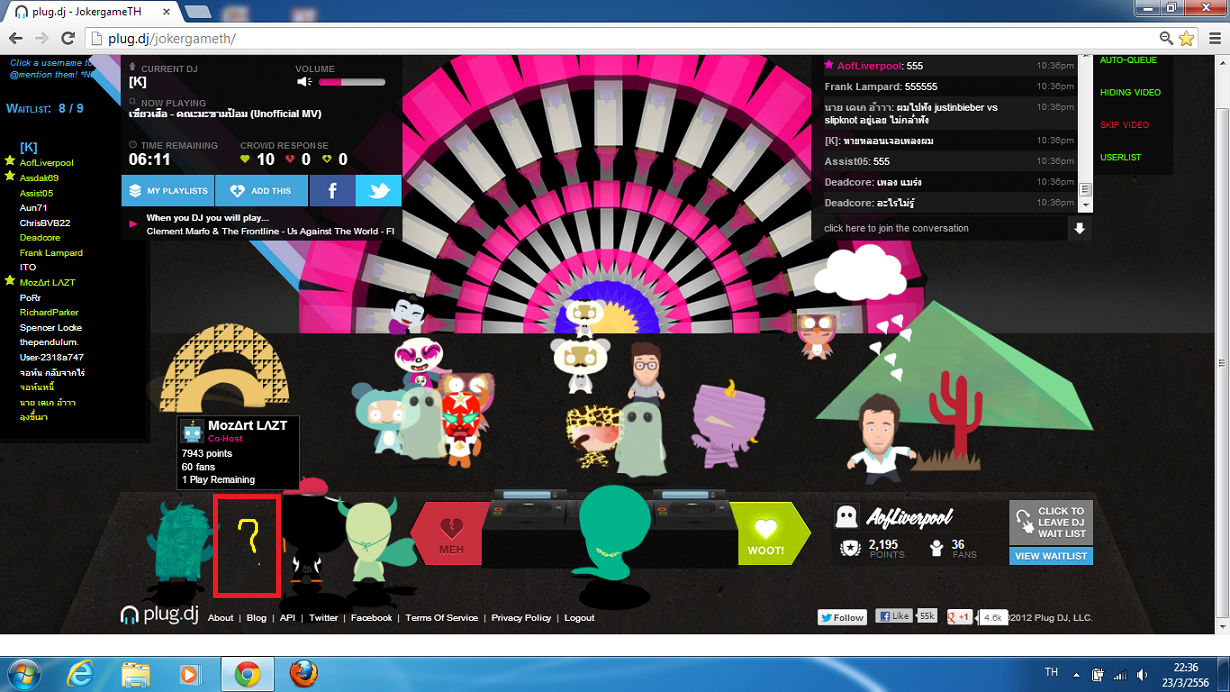Select User-2318a747 in the user list
Image resolution: width=1230 pixels, height=692 pixels.
pos(51,357)
